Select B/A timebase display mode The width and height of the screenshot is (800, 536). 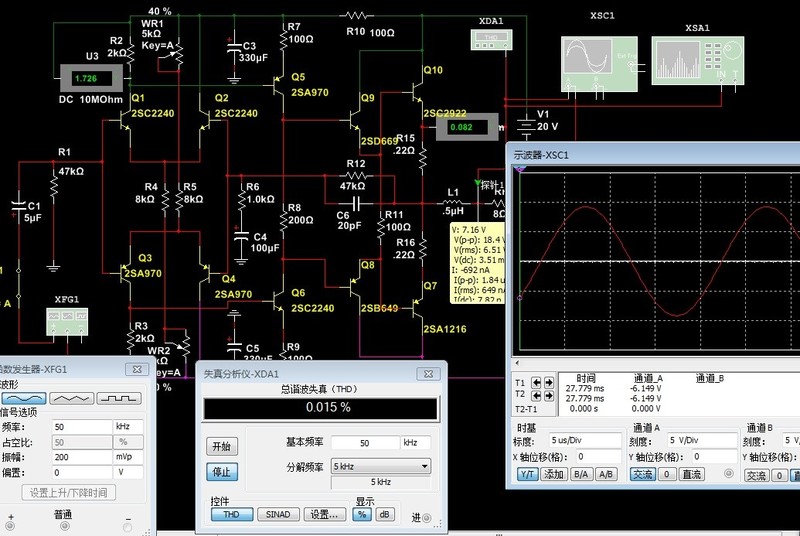(x=580, y=475)
